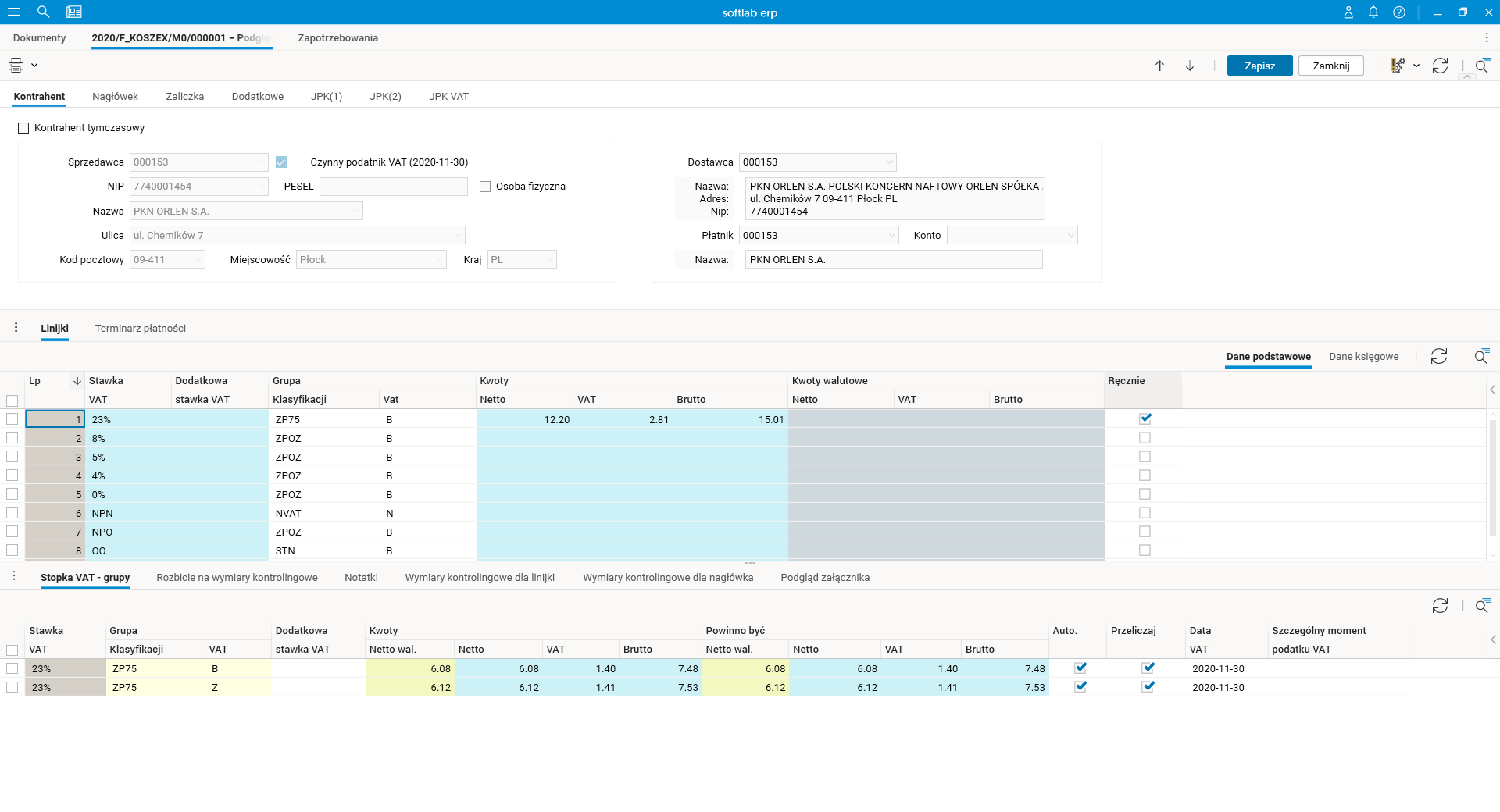Open the help question mark icon

click(x=1399, y=12)
